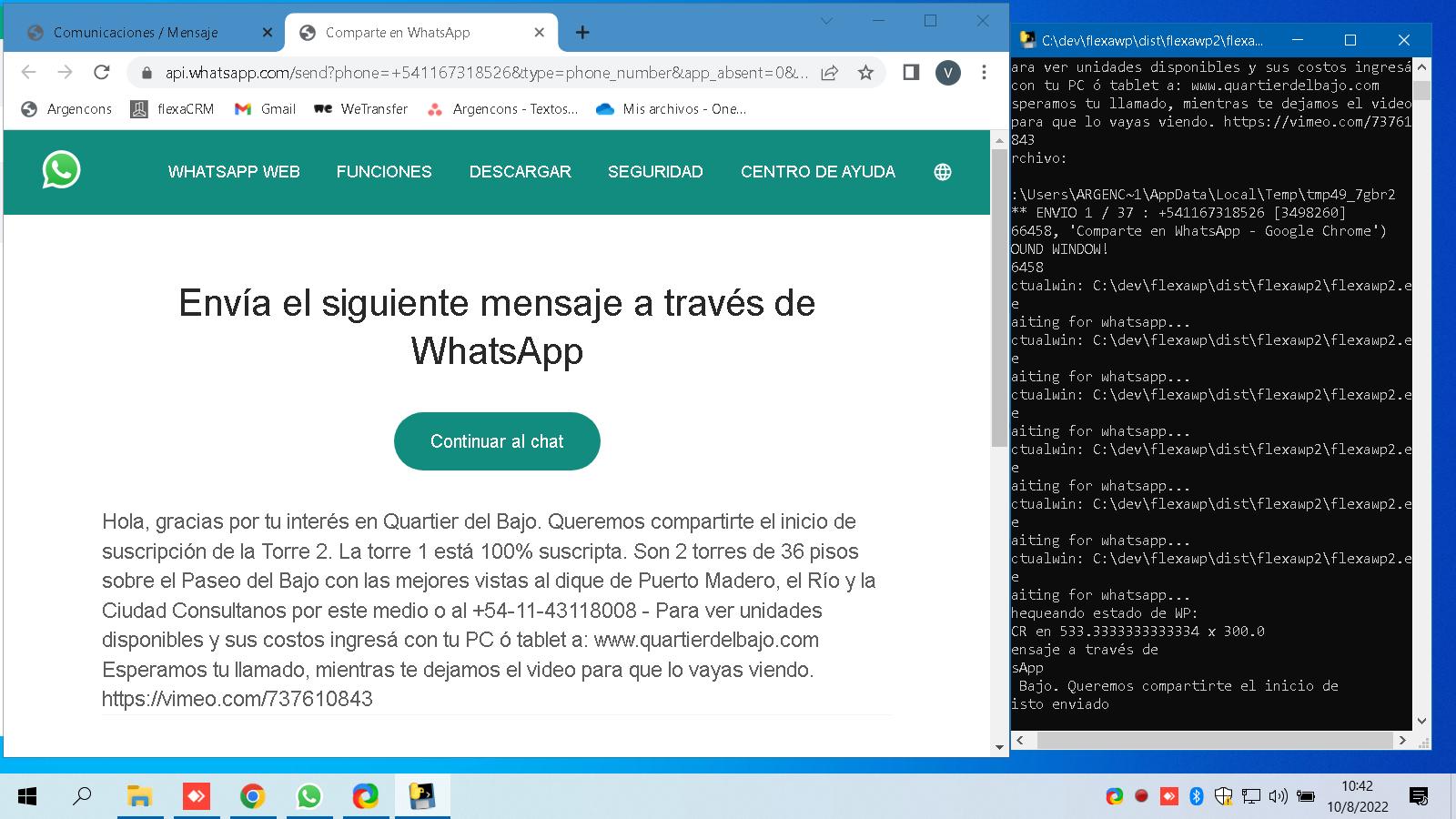Click the page heading 'Envía el siguiente mensaje'
1456x819 pixels.
[x=497, y=327]
